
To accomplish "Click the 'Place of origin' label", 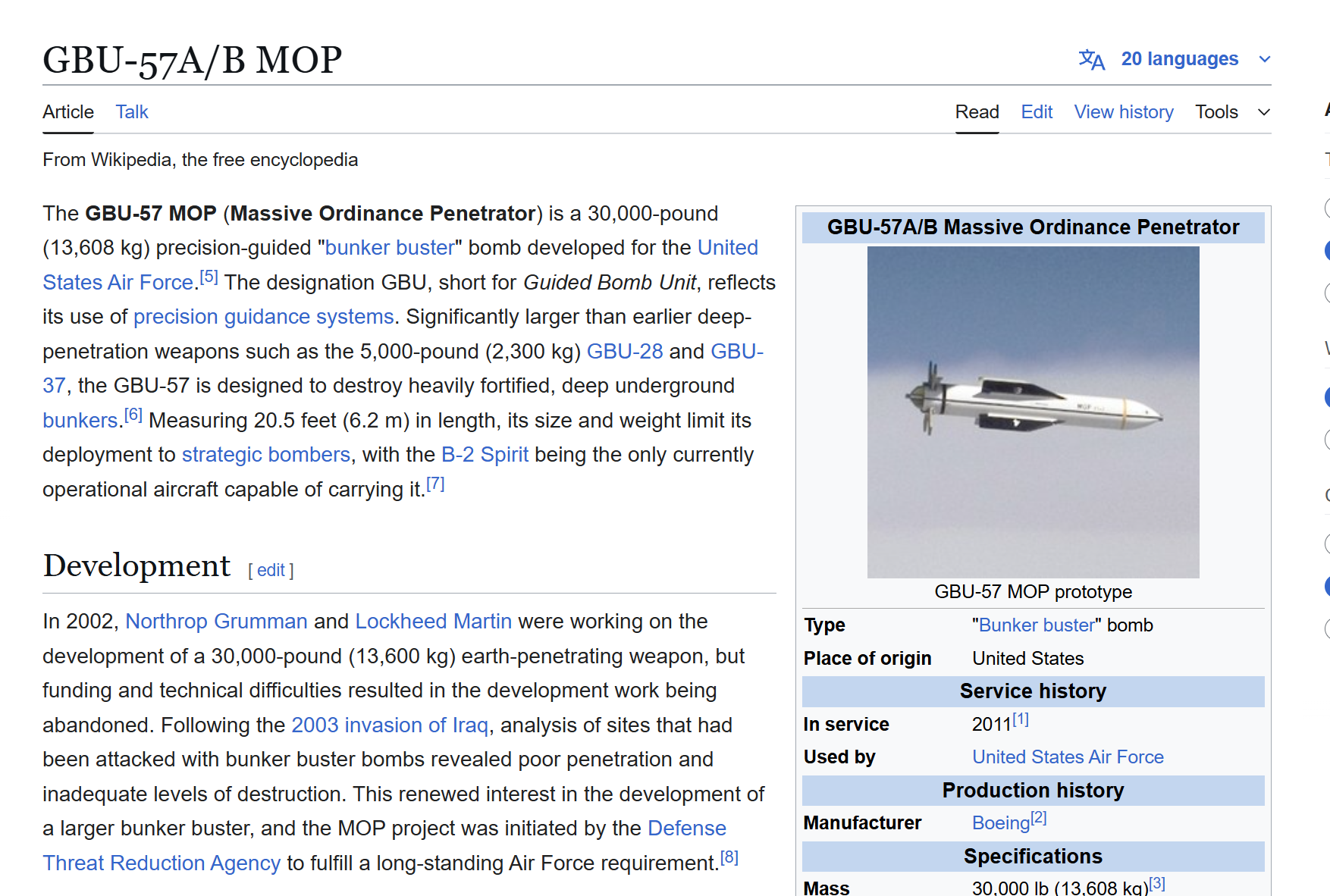I will pyautogui.click(x=867, y=659).
